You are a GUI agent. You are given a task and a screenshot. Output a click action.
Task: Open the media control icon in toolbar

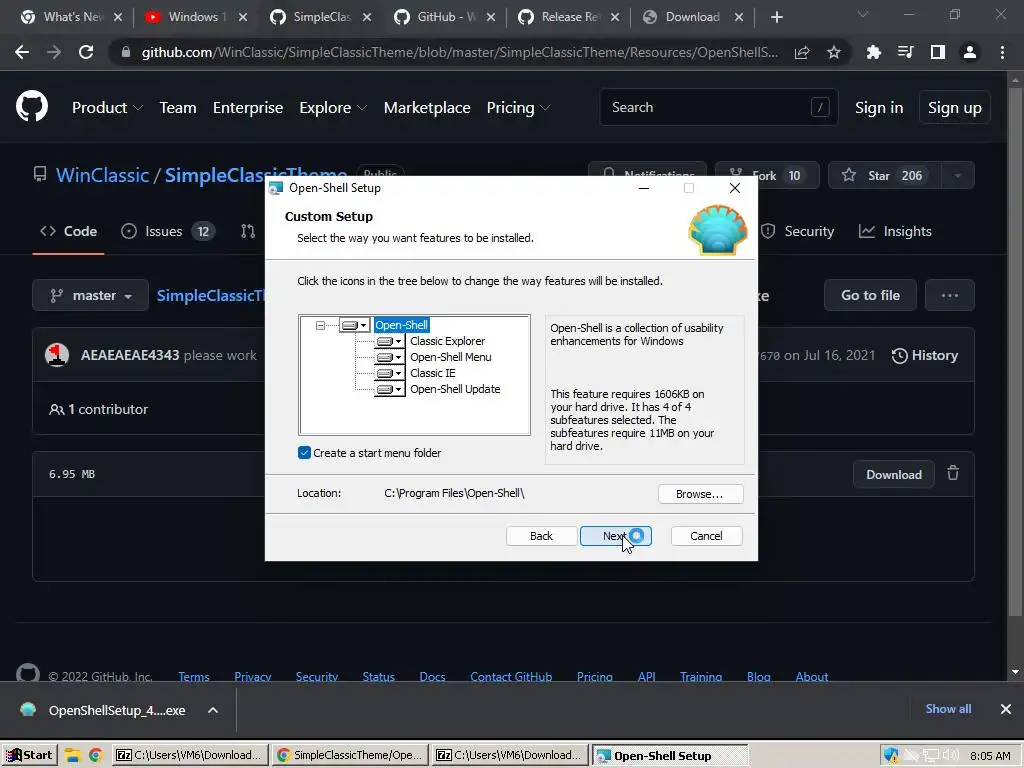tap(905, 52)
